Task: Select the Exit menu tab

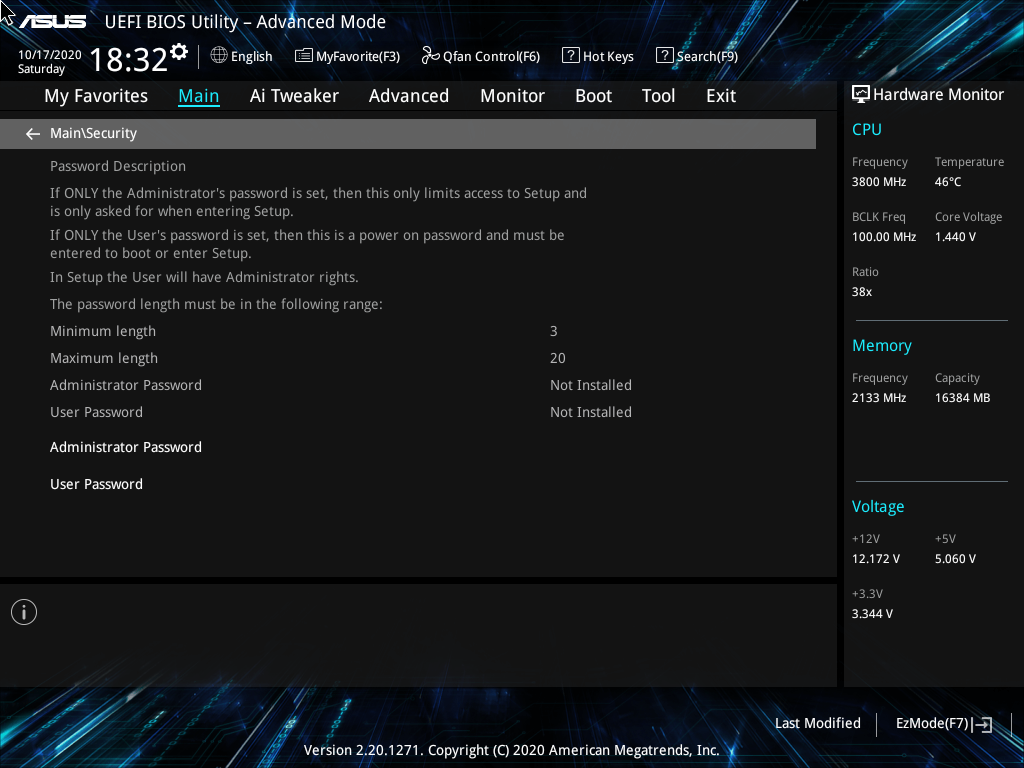Action: pos(720,96)
